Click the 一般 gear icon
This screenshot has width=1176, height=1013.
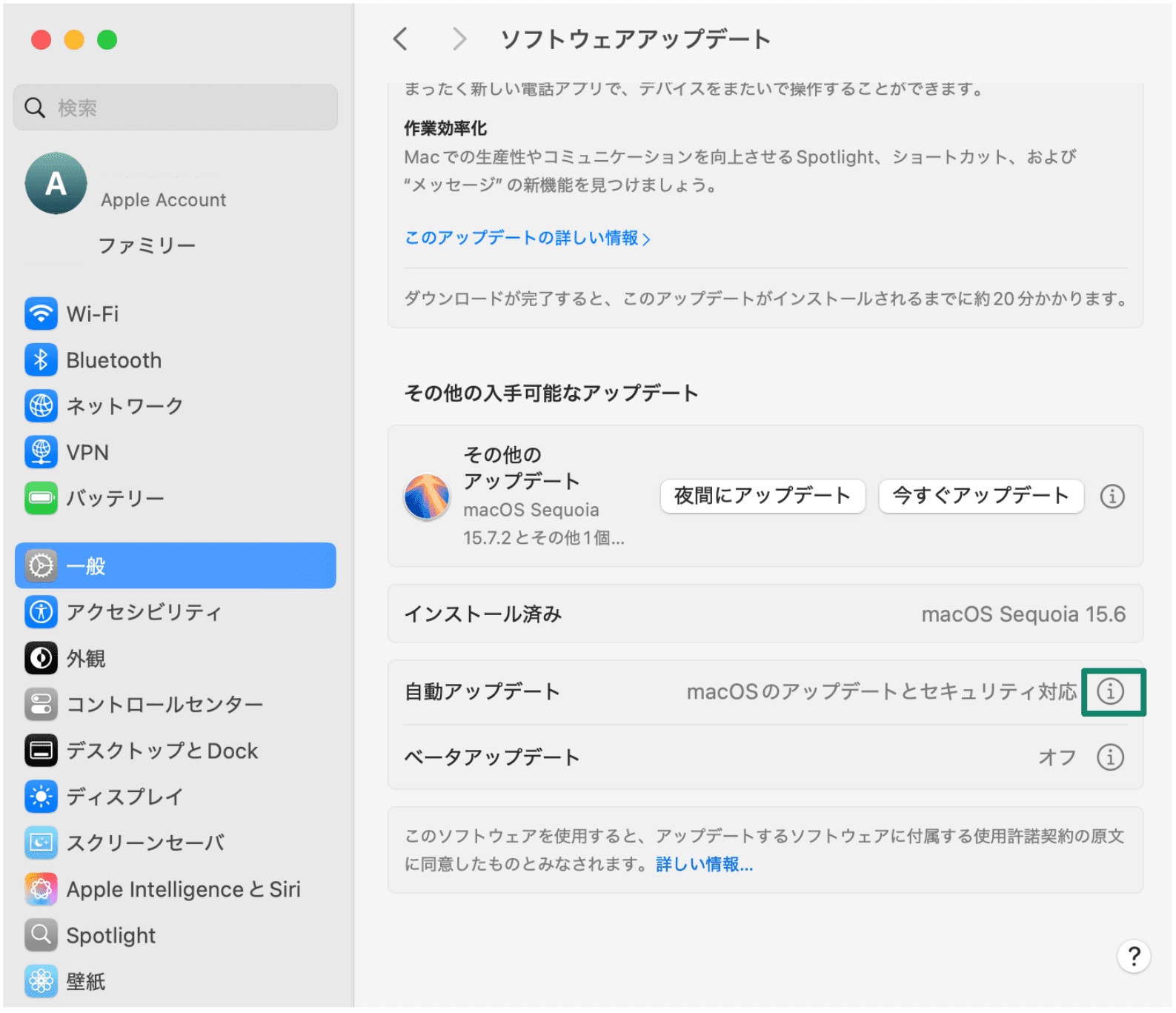point(41,566)
